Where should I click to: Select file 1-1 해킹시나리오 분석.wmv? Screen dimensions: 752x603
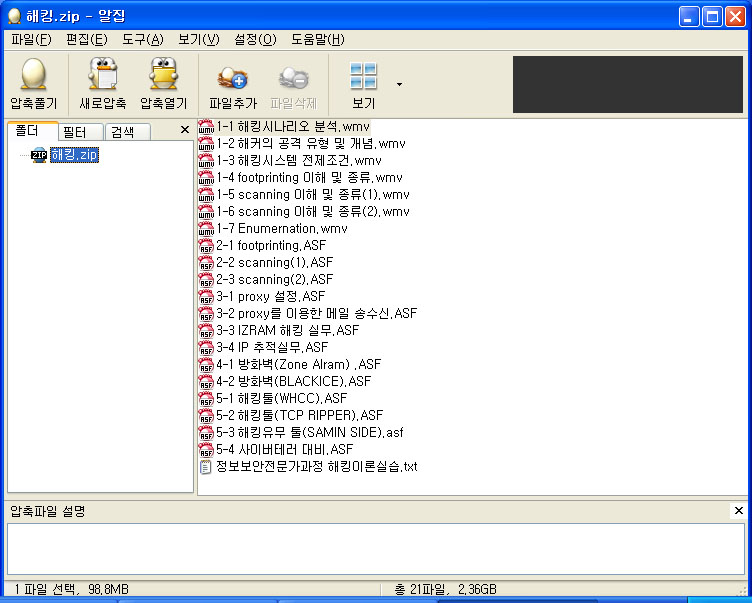293,127
